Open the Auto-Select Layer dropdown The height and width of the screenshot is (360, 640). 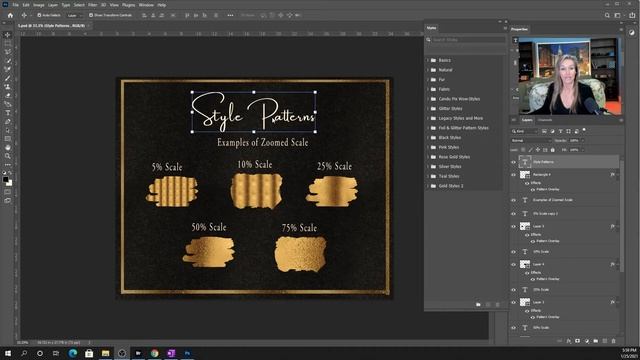pos(74,15)
